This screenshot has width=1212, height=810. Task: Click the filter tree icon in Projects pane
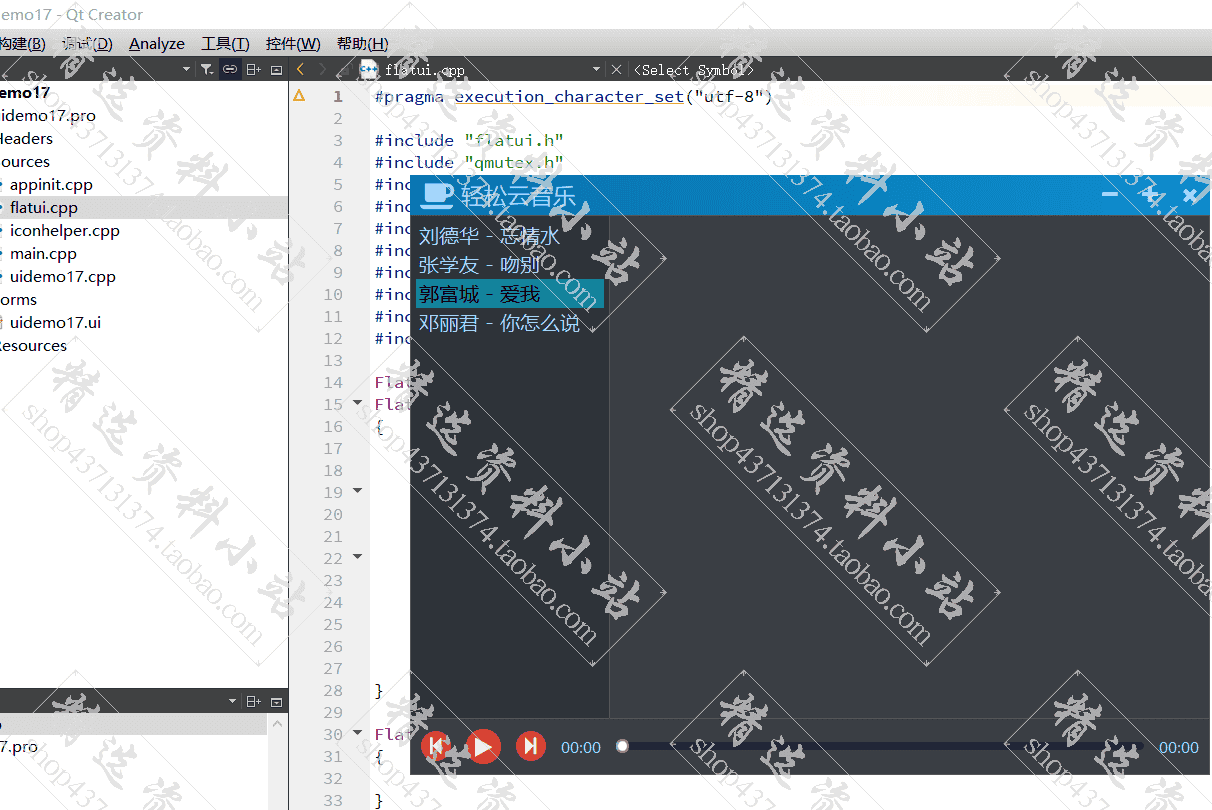(x=206, y=69)
